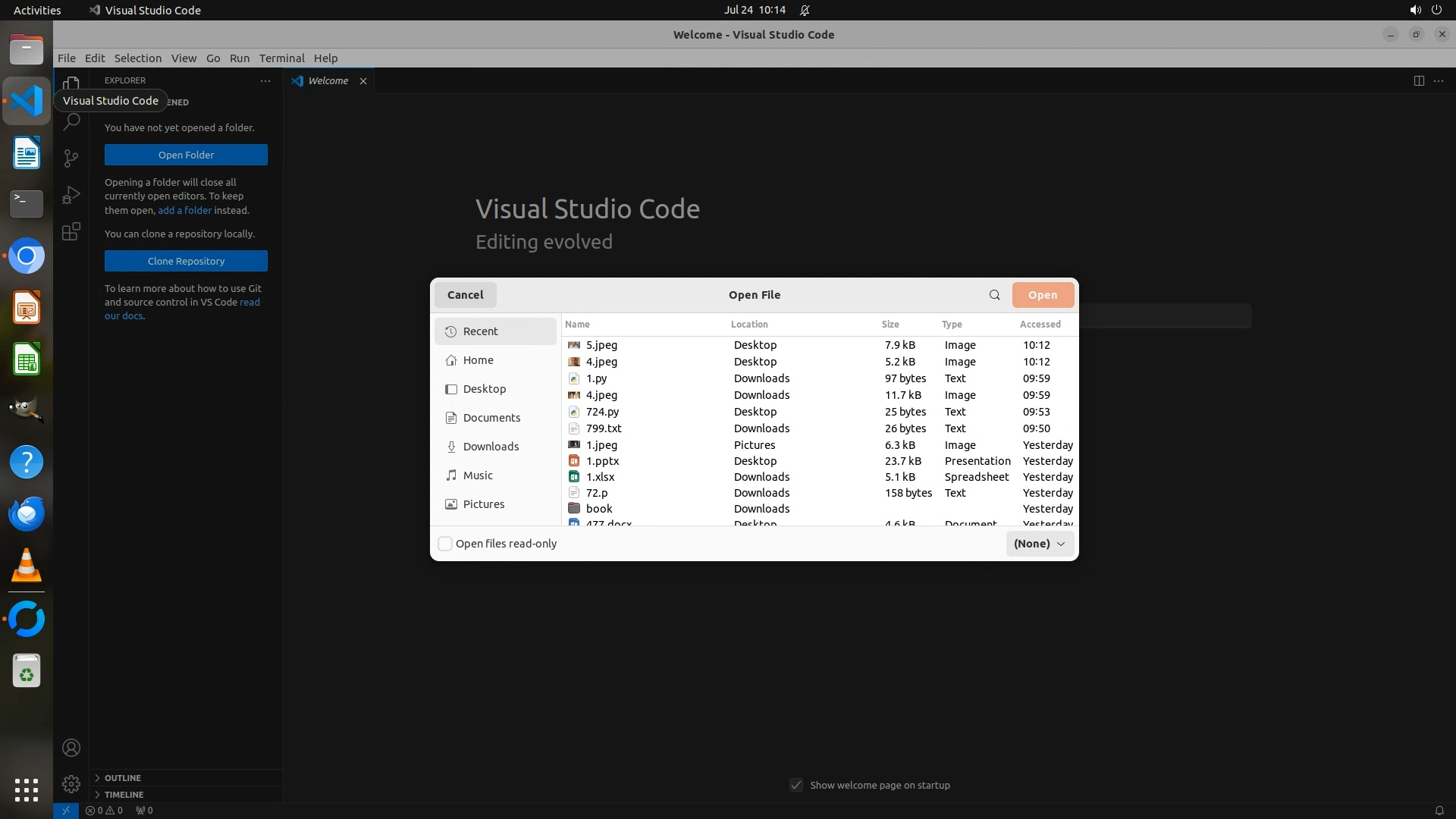Screen dimensions: 1456x819
Task: Select Downloads in file dialog sidebar
Action: (x=491, y=447)
